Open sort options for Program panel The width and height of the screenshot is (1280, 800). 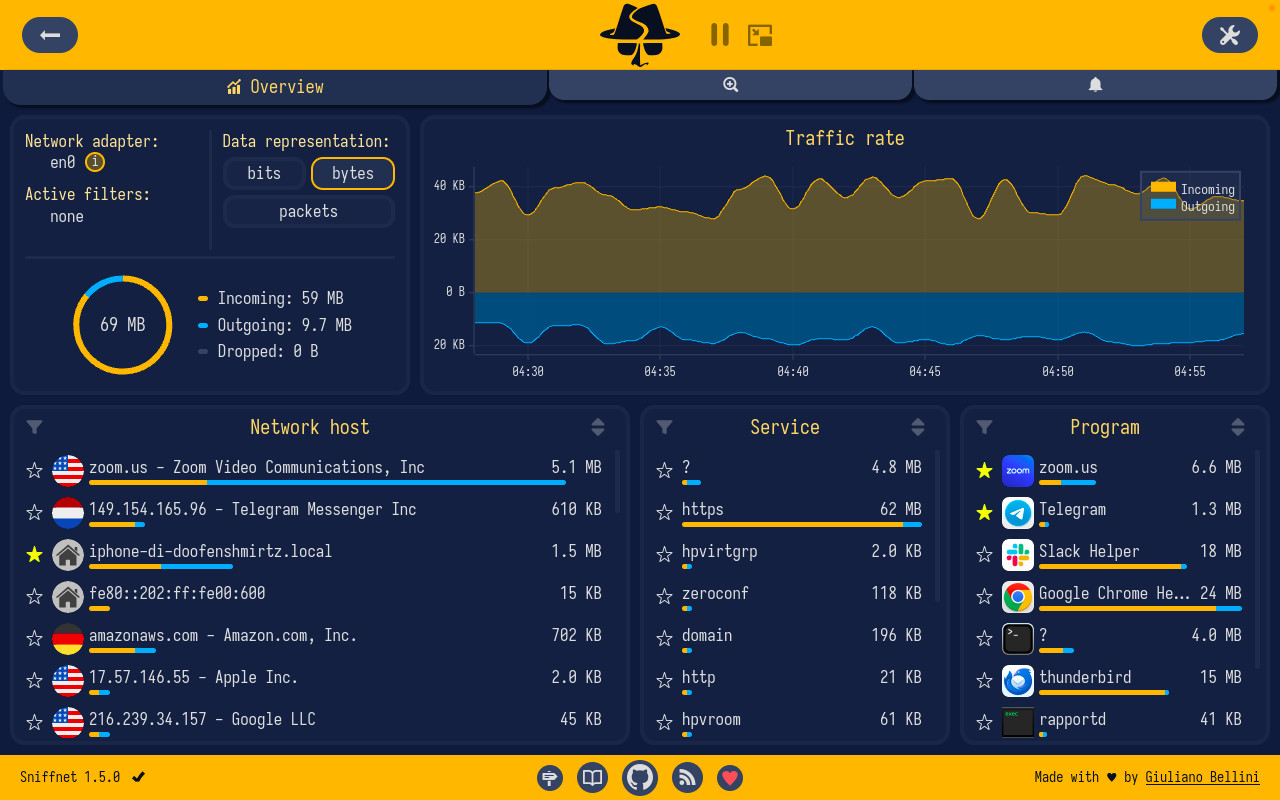(x=1237, y=427)
